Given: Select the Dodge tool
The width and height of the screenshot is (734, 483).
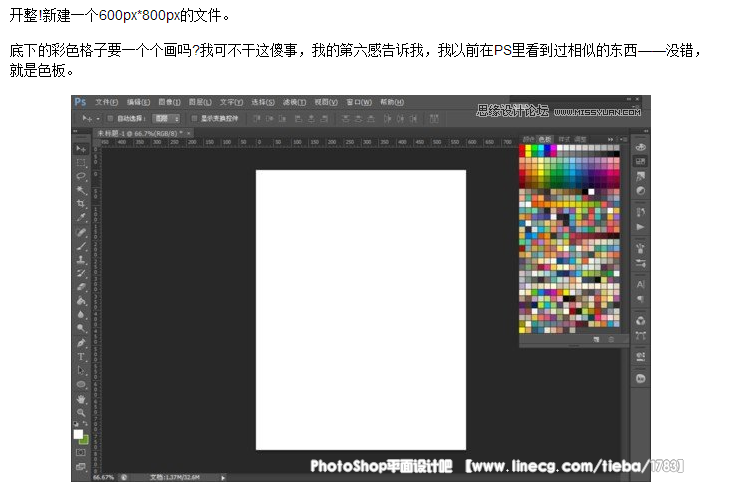Looking at the screenshot, I should 81,328.
